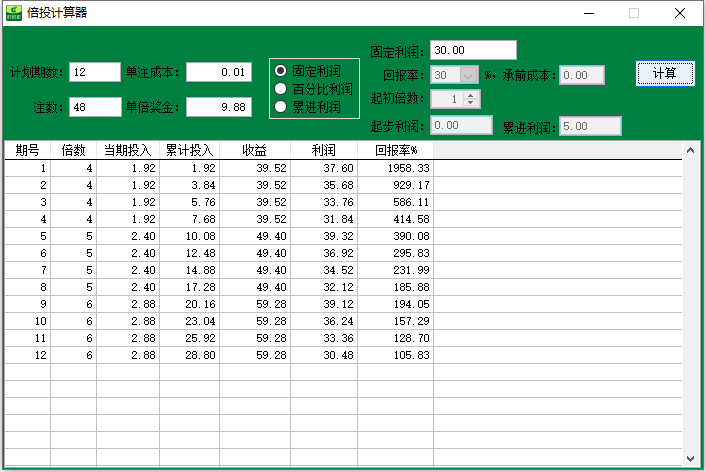This screenshot has height=472, width=706.
Task: Click the 回报率% column header
Action: pos(395,150)
